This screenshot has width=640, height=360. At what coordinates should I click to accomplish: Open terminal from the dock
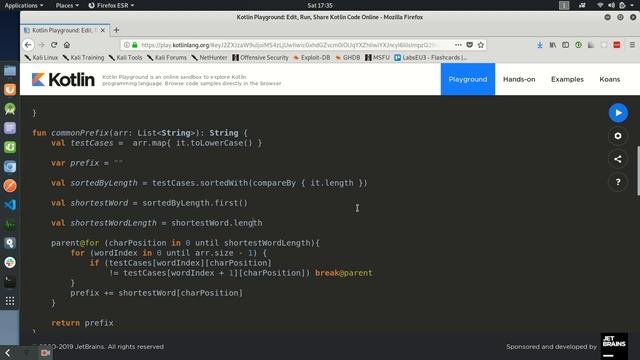pos(10,282)
